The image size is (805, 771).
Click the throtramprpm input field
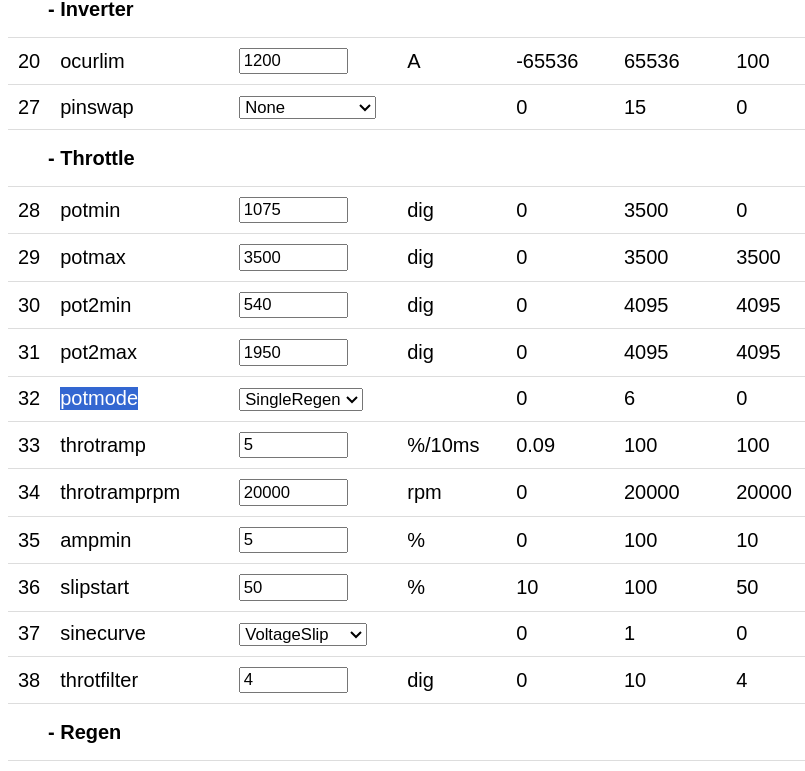293,492
